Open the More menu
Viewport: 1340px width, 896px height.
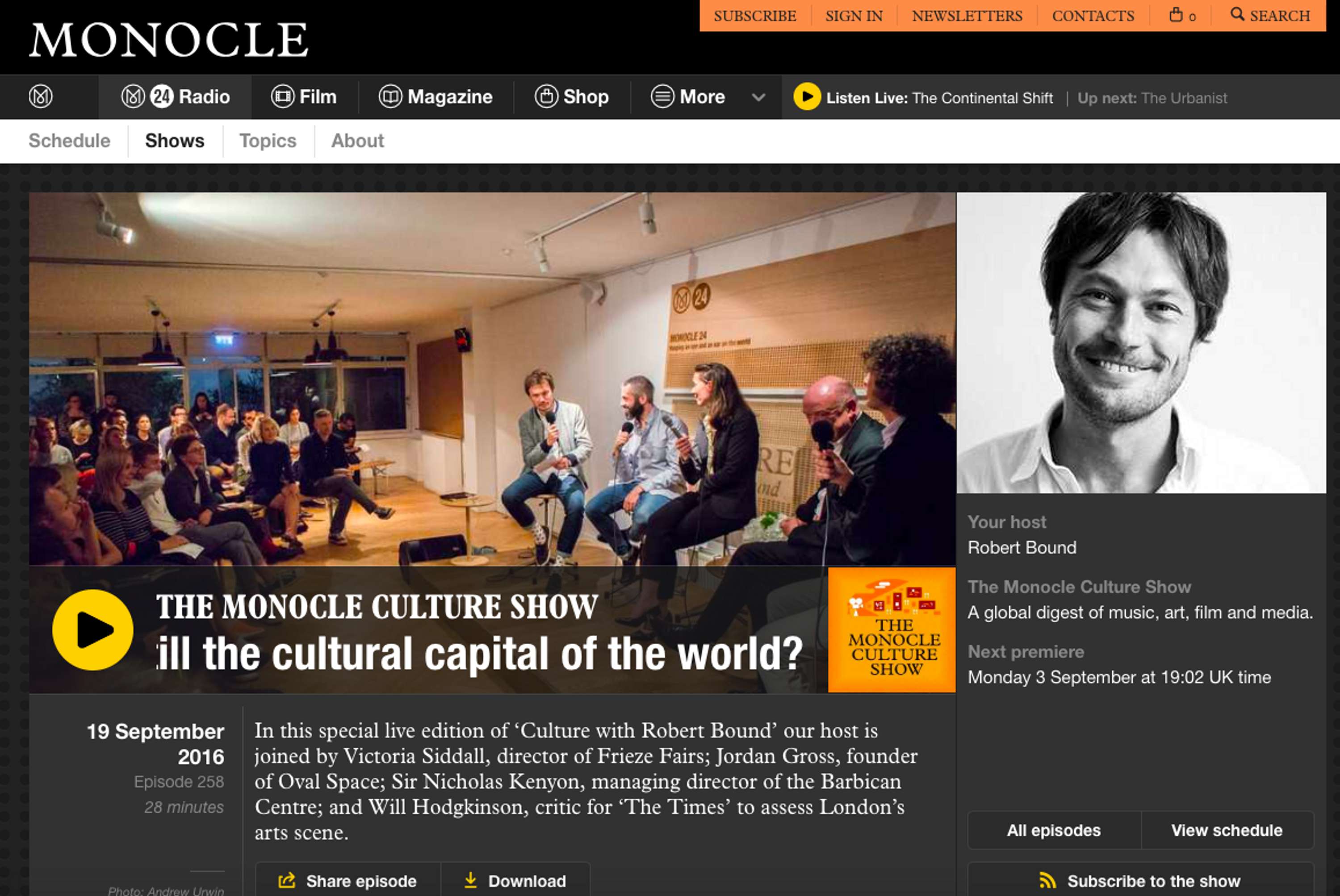pyautogui.click(x=688, y=96)
